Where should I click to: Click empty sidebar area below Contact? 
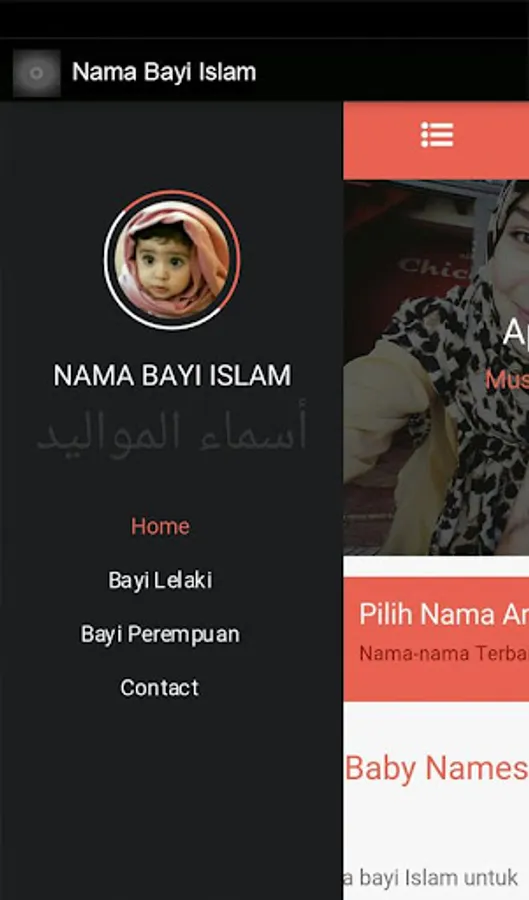click(172, 798)
